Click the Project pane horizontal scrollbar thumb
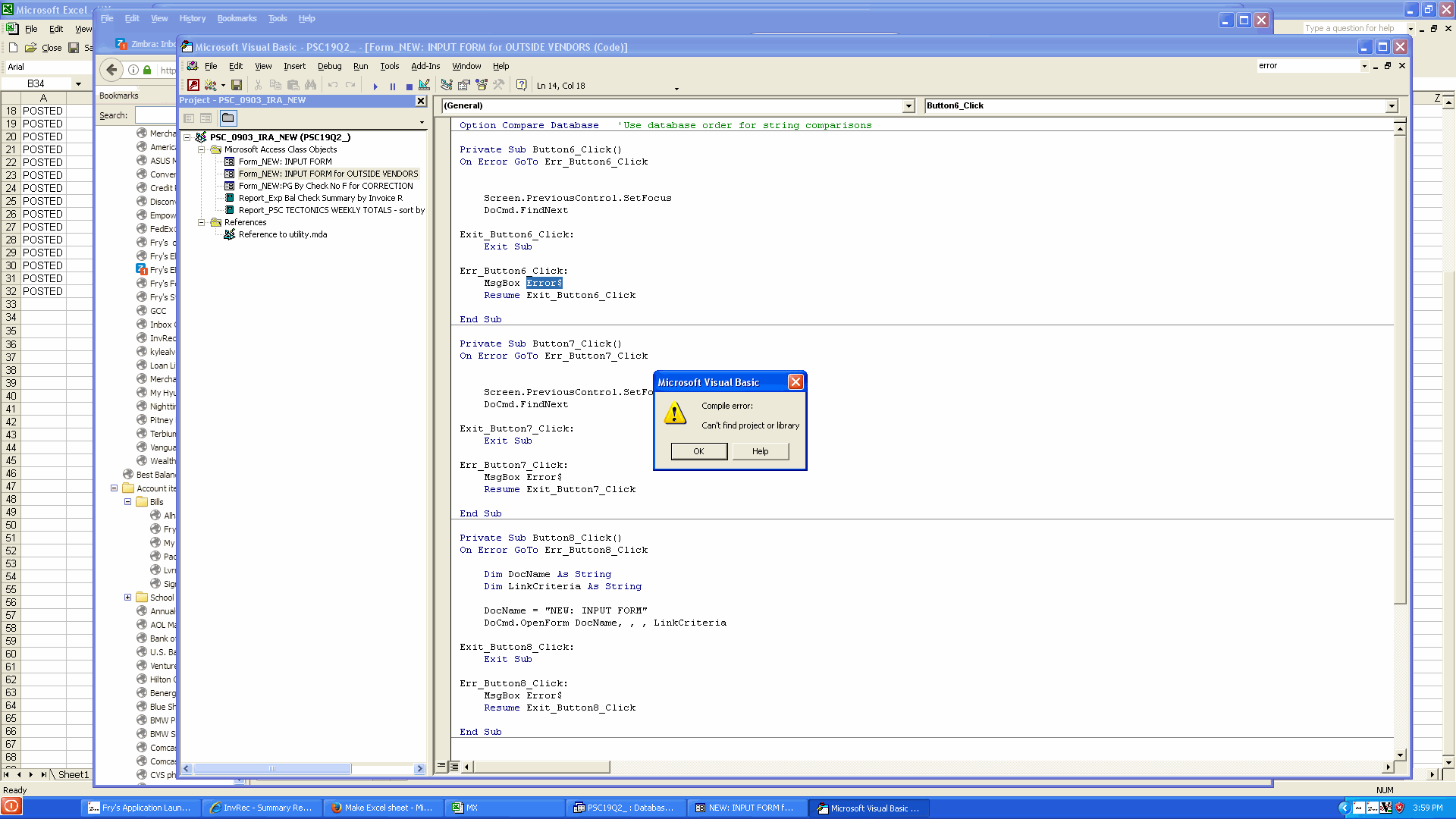1456x819 pixels. (x=272, y=768)
